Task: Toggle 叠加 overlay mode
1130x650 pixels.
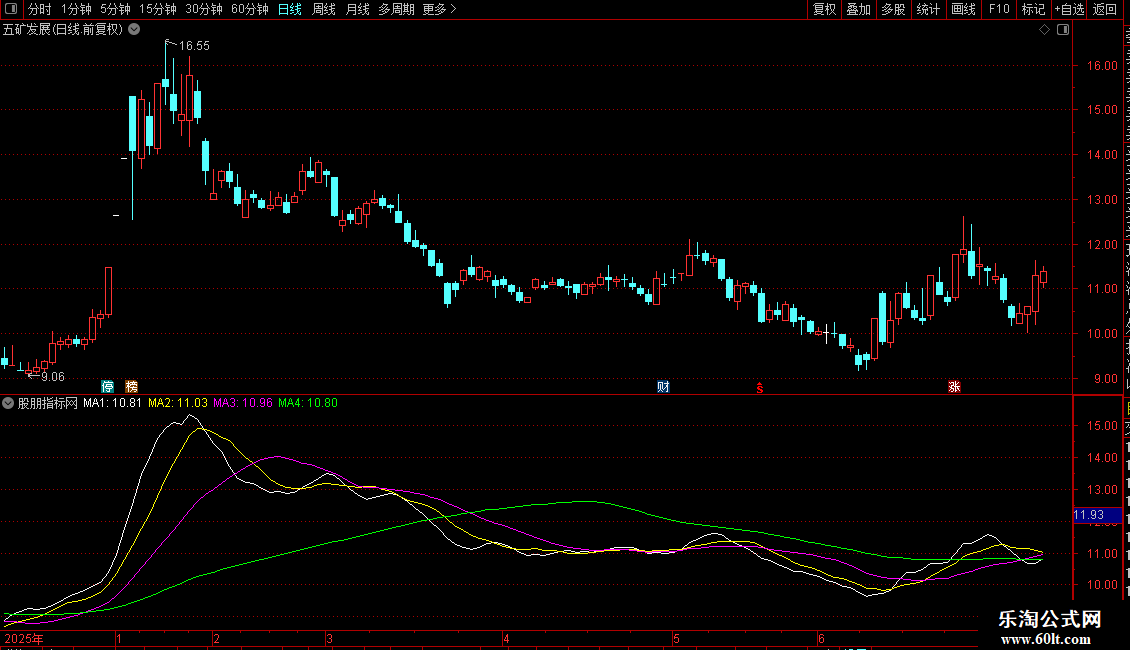Action: (858, 9)
